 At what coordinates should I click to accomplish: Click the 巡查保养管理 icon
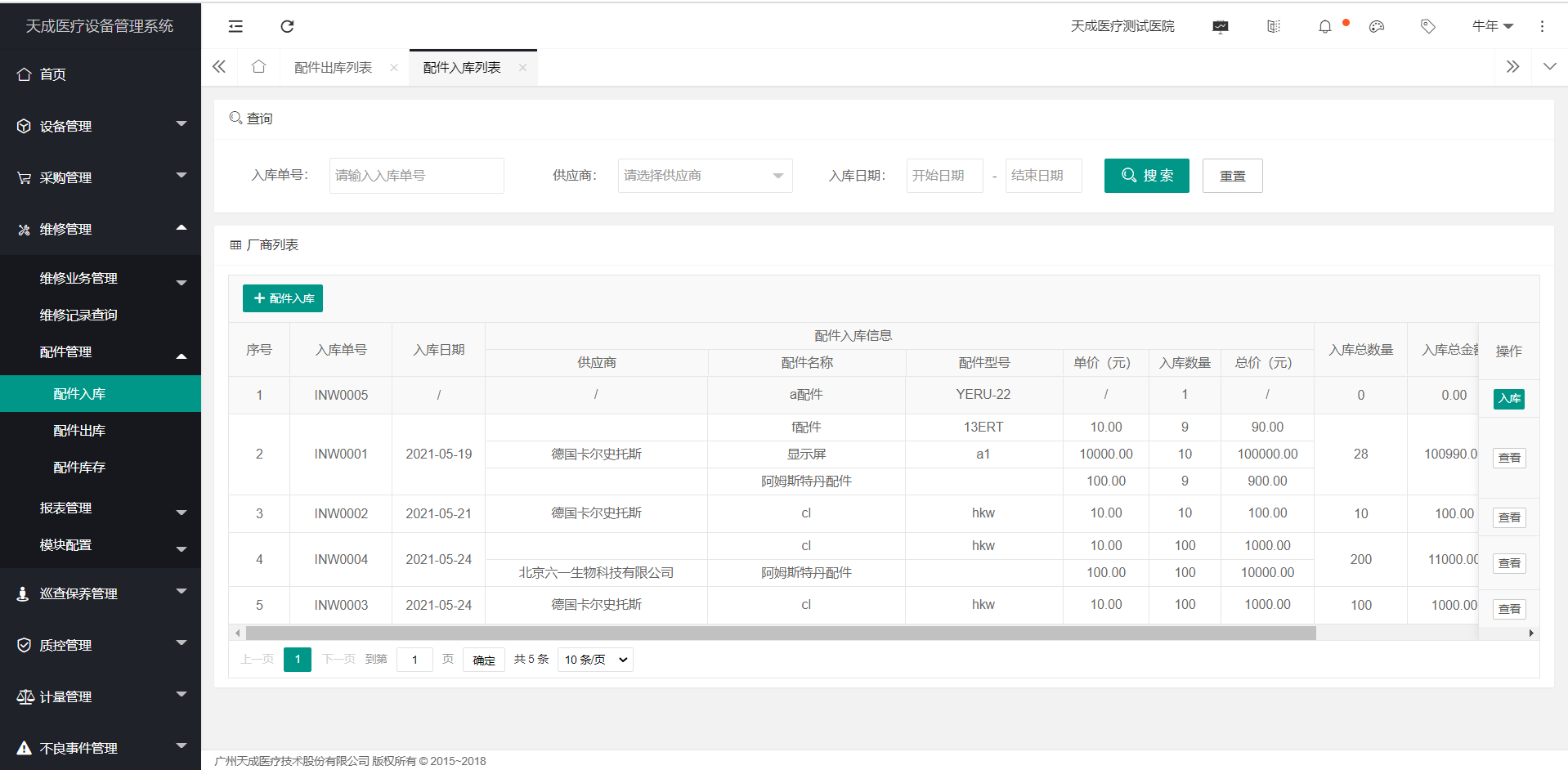pyautogui.click(x=24, y=593)
